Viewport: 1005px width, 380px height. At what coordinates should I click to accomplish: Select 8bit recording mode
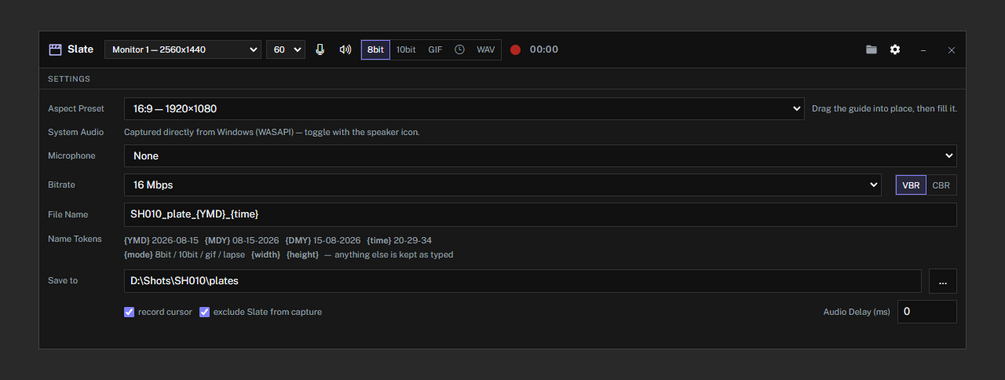[x=376, y=49]
